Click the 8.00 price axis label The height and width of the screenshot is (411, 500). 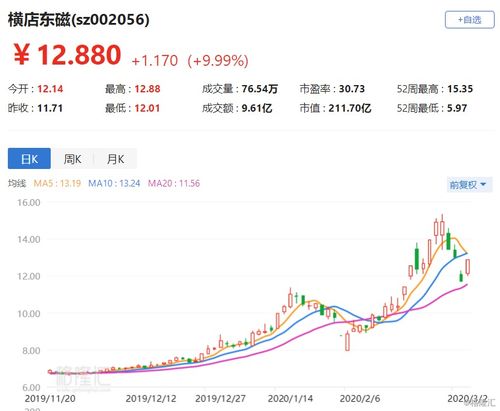tap(31, 351)
